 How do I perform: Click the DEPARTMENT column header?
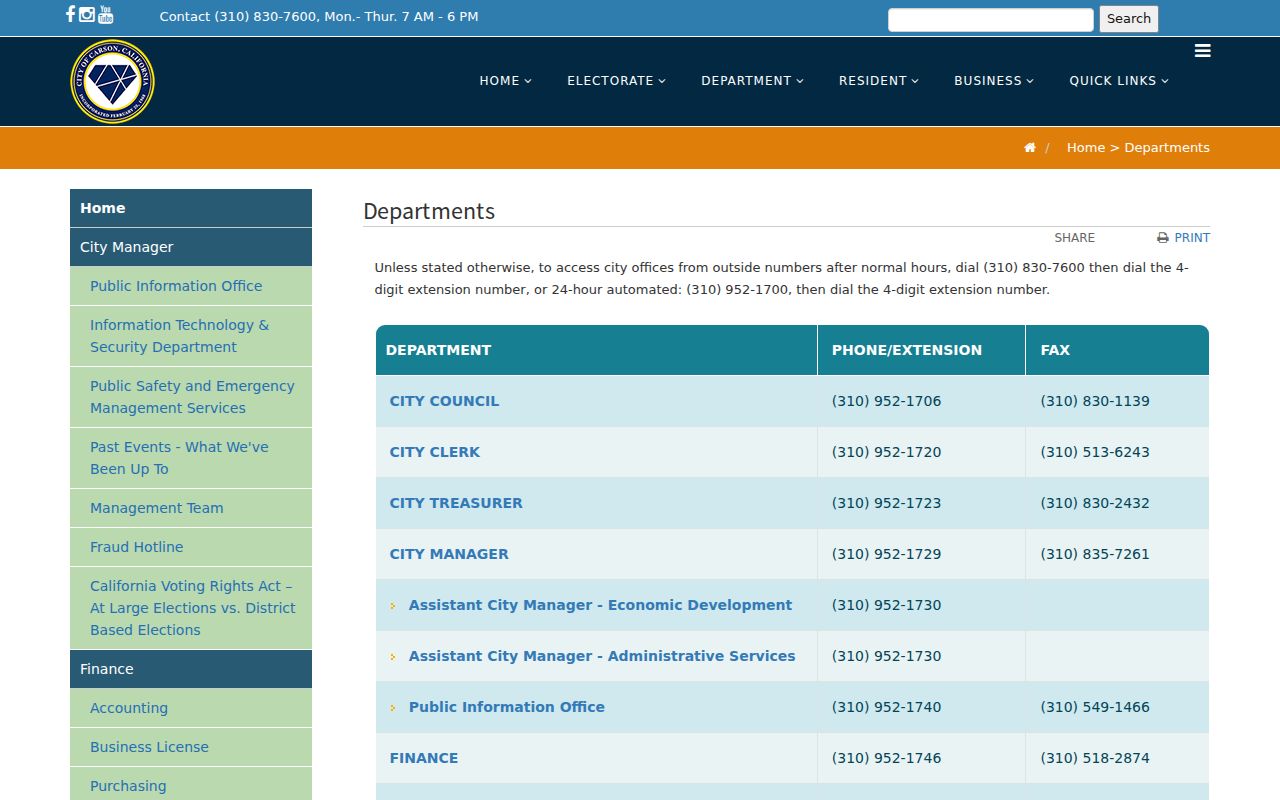pos(597,350)
